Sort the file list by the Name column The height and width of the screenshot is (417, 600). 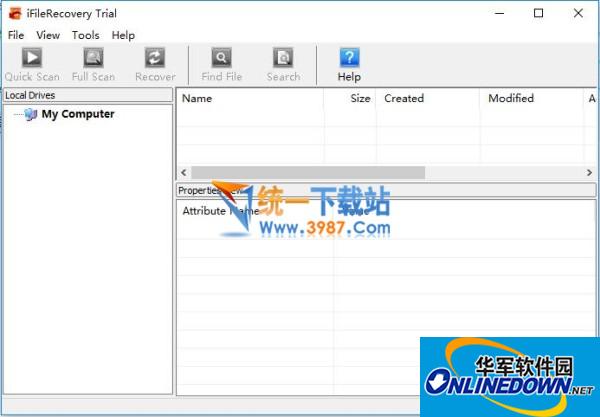250,98
